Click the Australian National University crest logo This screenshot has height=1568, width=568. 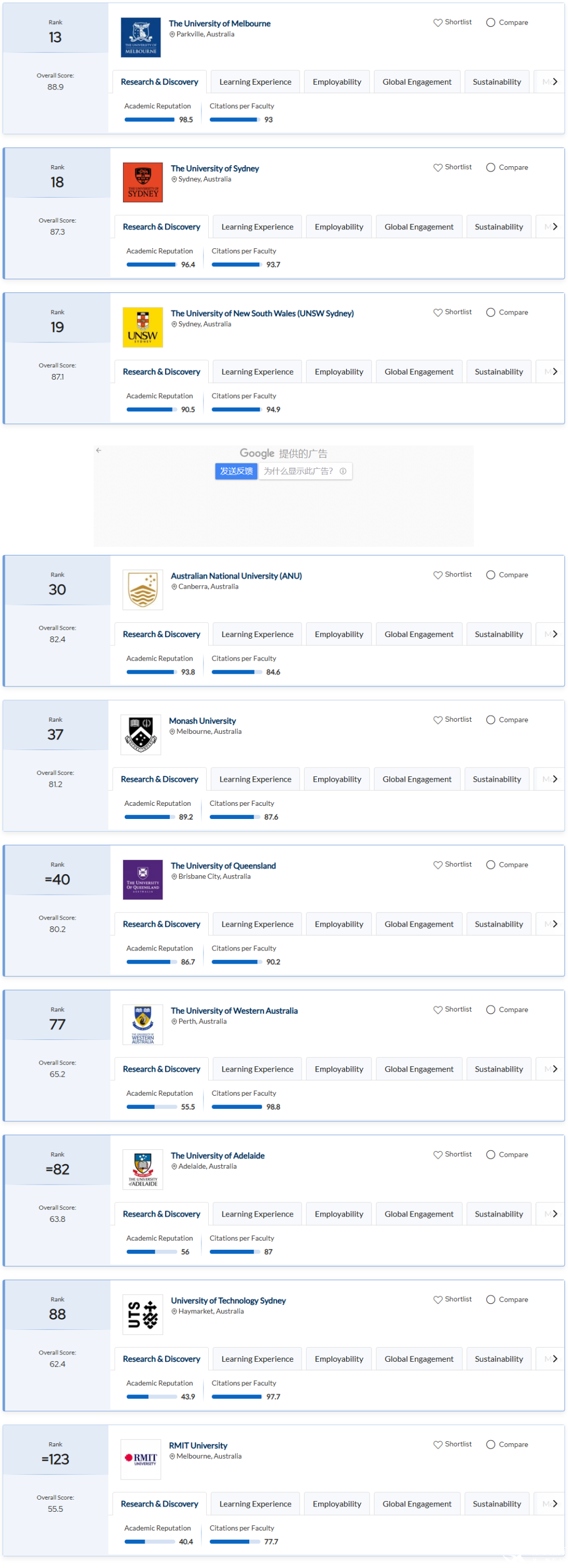[x=143, y=589]
